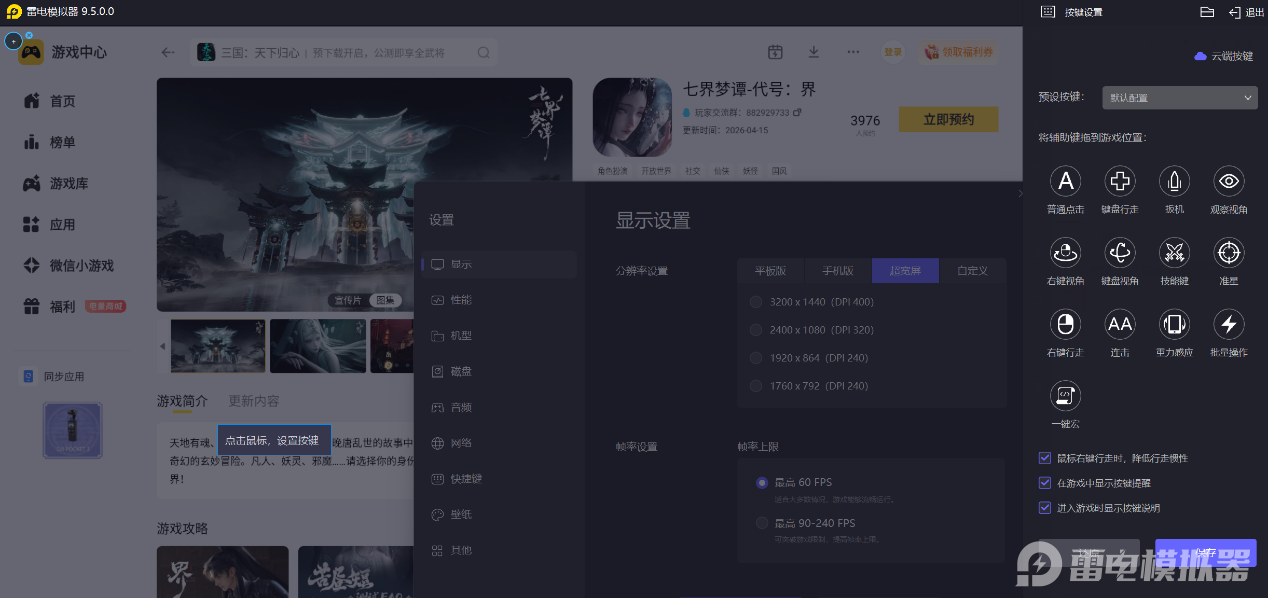This screenshot has height=598, width=1268.
Task: Open 音频 settings category
Action: click(x=499, y=407)
